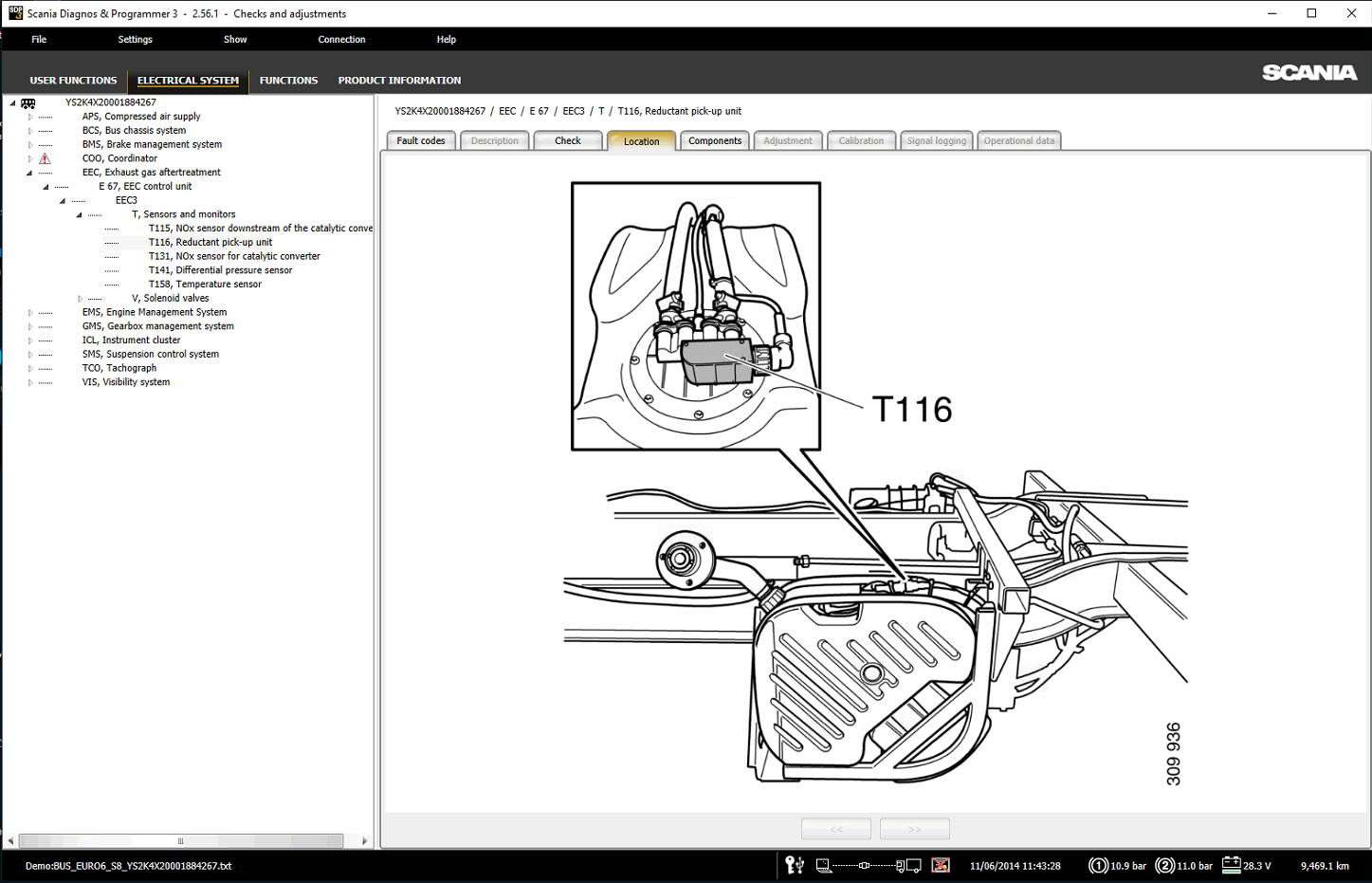Click the 28.3 V voltage reading
This screenshot has width=1372, height=883.
[x=1257, y=866]
